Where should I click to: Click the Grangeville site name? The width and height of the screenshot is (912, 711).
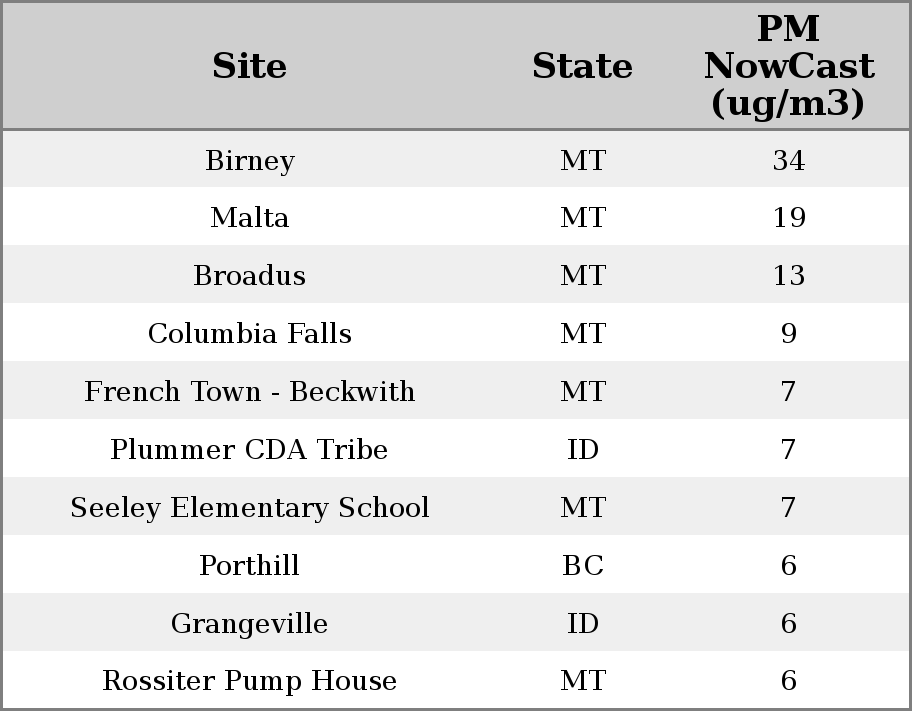coord(249,624)
